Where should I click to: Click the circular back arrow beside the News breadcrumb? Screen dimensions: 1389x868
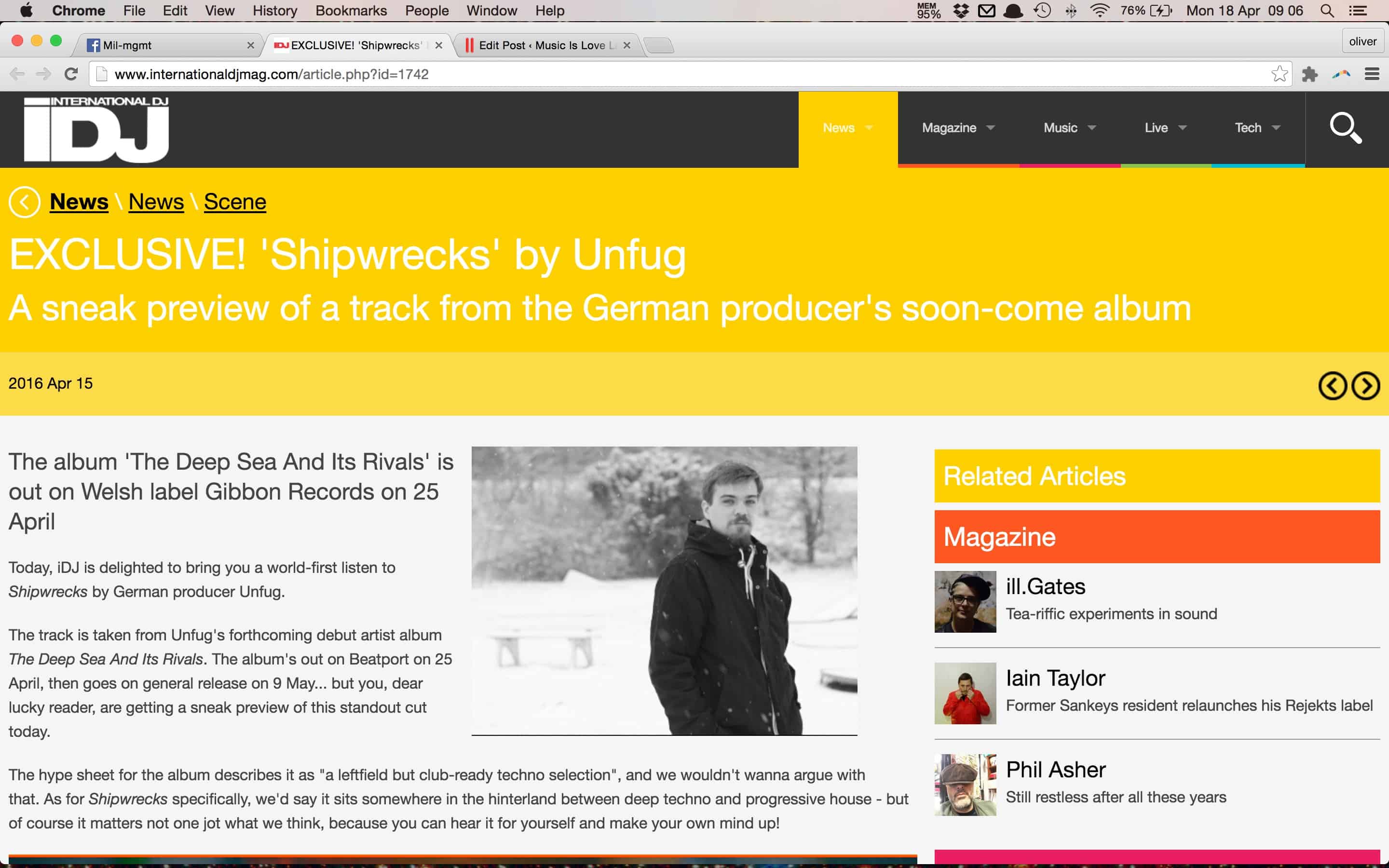[x=24, y=202]
